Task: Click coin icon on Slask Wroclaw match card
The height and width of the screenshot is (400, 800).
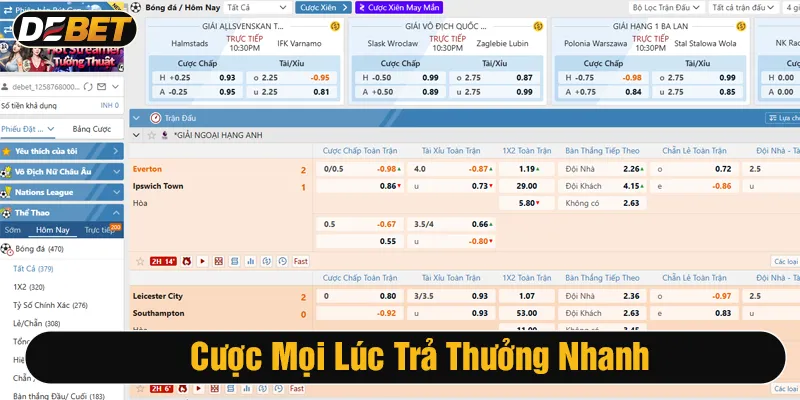Action: tap(538, 26)
